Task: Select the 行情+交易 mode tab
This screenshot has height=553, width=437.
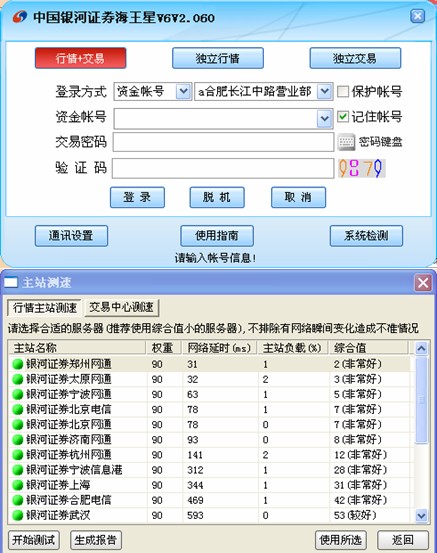Action: (x=80, y=58)
